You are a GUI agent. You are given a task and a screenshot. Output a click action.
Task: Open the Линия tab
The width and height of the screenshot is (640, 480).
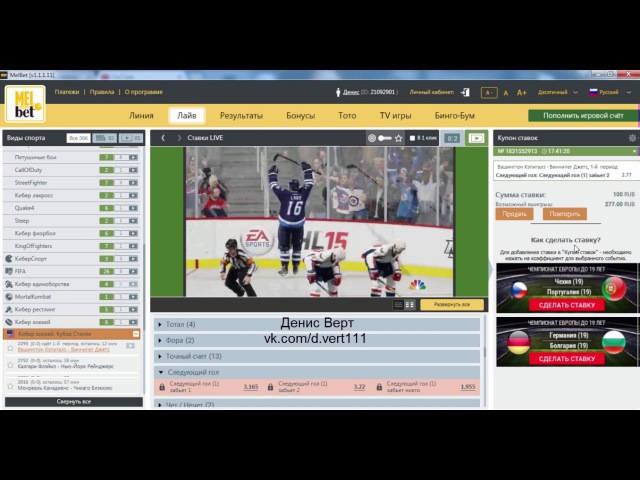141,116
